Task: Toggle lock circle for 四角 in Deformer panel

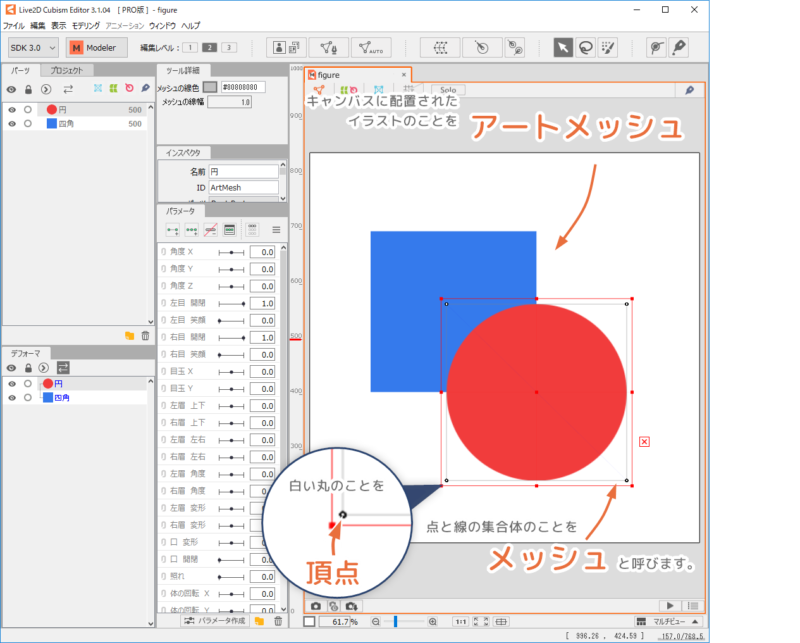Action: (28, 398)
